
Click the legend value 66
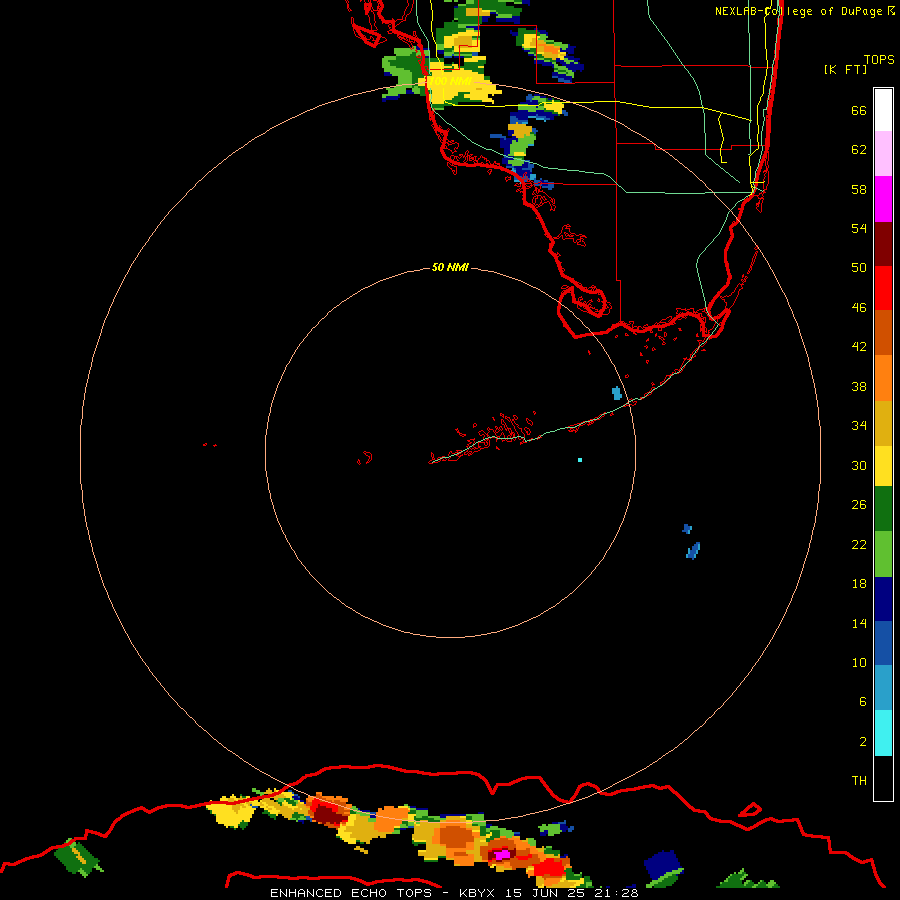click(859, 111)
